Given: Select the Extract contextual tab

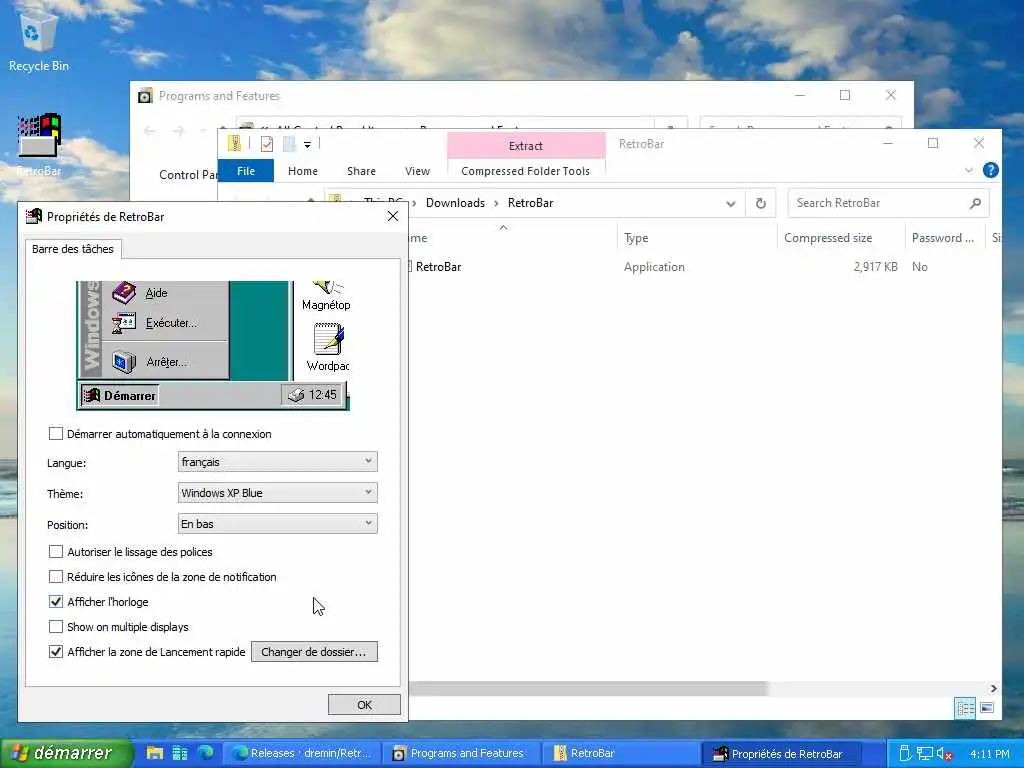Looking at the screenshot, I should [526, 146].
